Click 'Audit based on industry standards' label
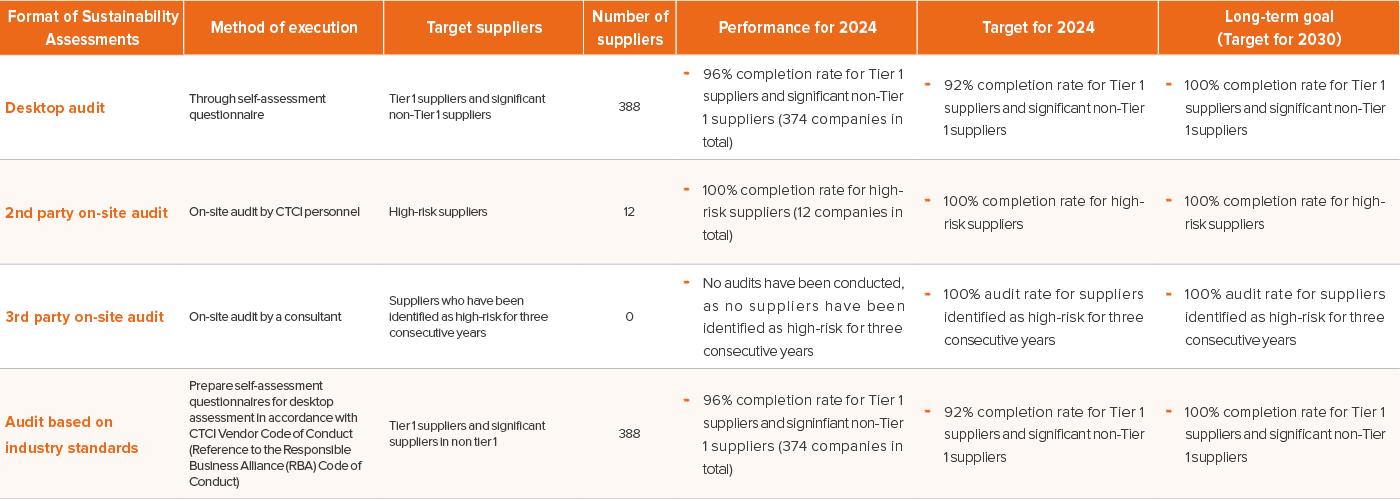1400x501 pixels. (x=72, y=434)
